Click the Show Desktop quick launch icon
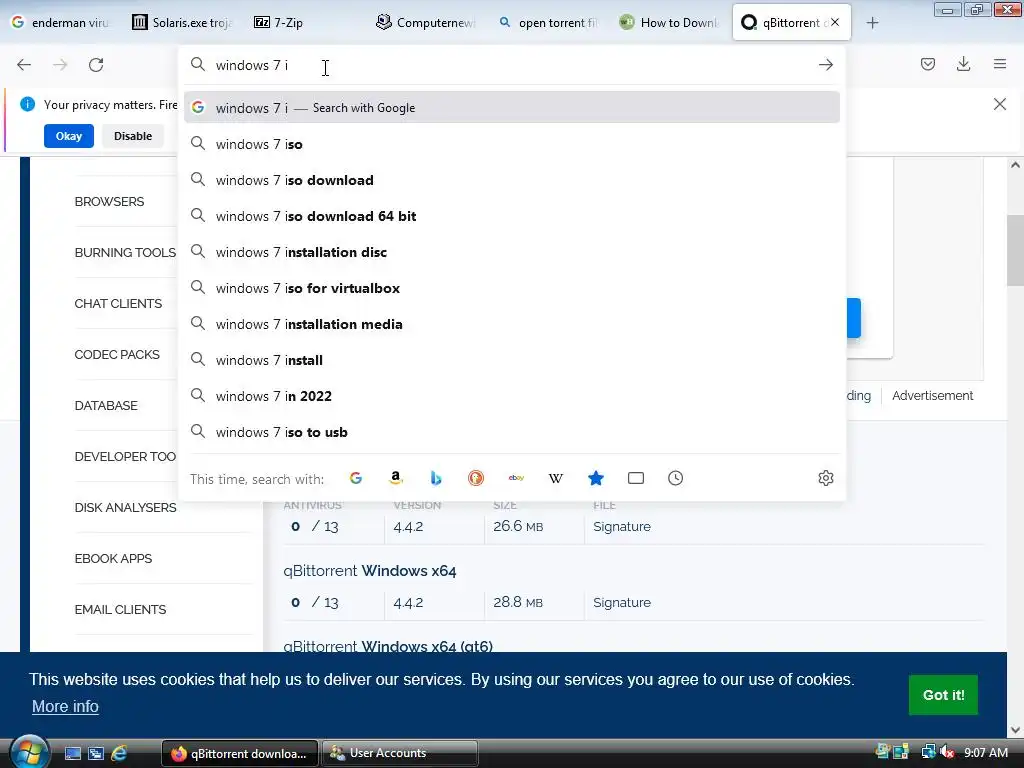 tap(72, 754)
